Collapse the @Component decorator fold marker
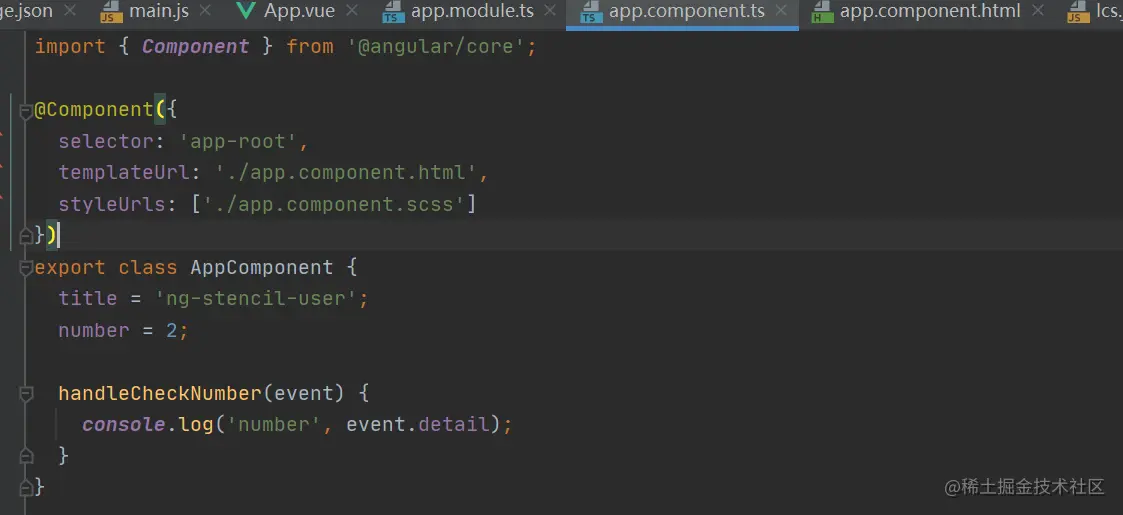This screenshot has width=1123, height=515. [x=26, y=110]
